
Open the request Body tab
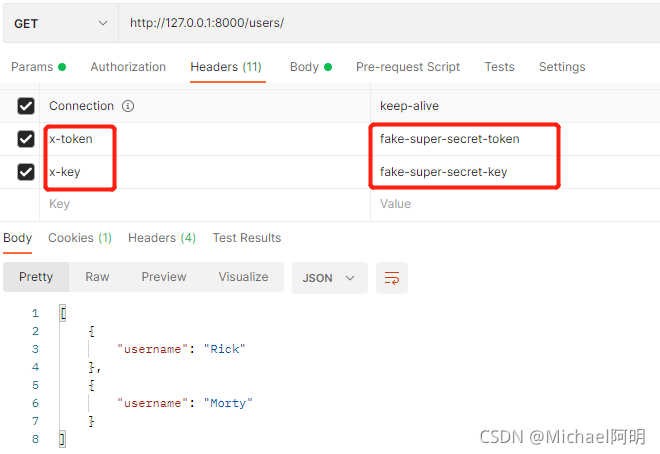click(x=311, y=67)
